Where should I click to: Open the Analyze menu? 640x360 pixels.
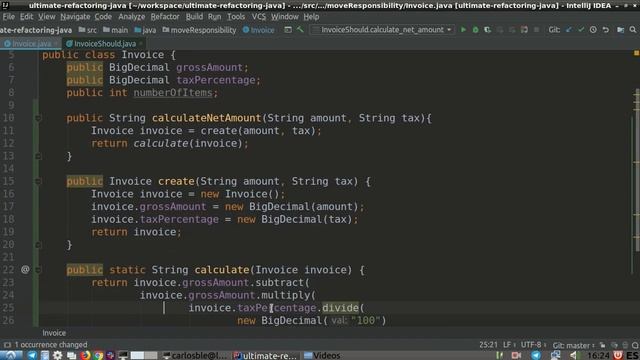pyautogui.click(x=131, y=17)
